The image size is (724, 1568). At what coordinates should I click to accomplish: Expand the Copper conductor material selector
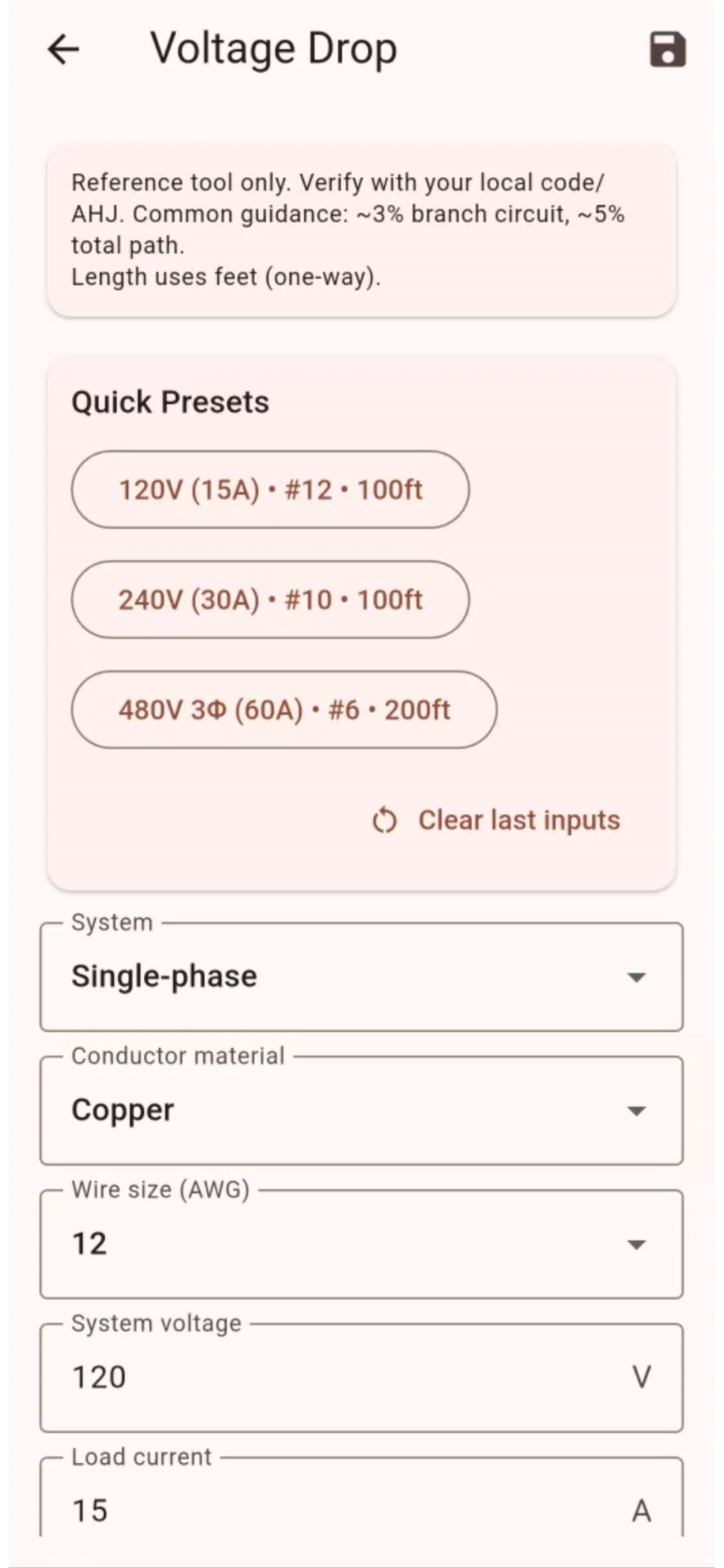tap(337, 1111)
